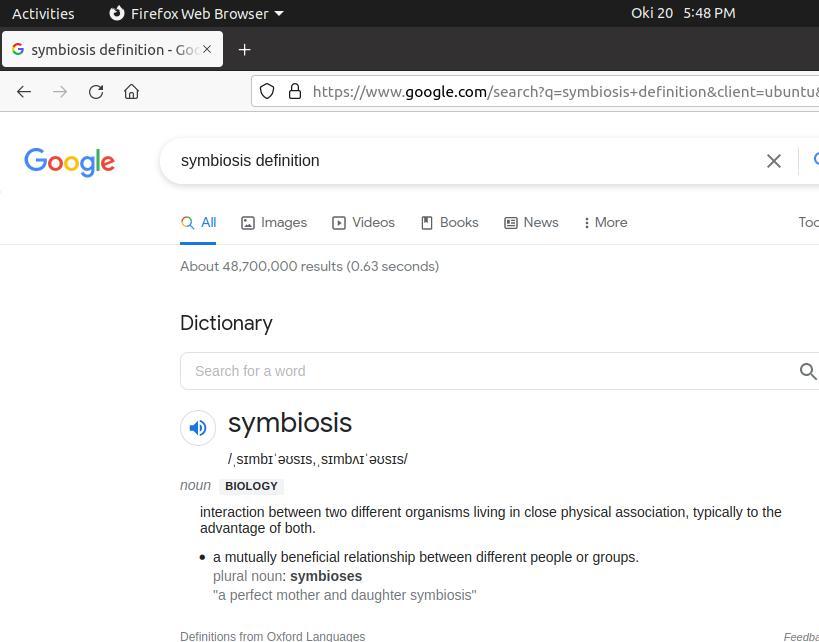The height and width of the screenshot is (642, 819).
Task: Click the 'About 48,700,000 results' text
Action: pos(309,266)
